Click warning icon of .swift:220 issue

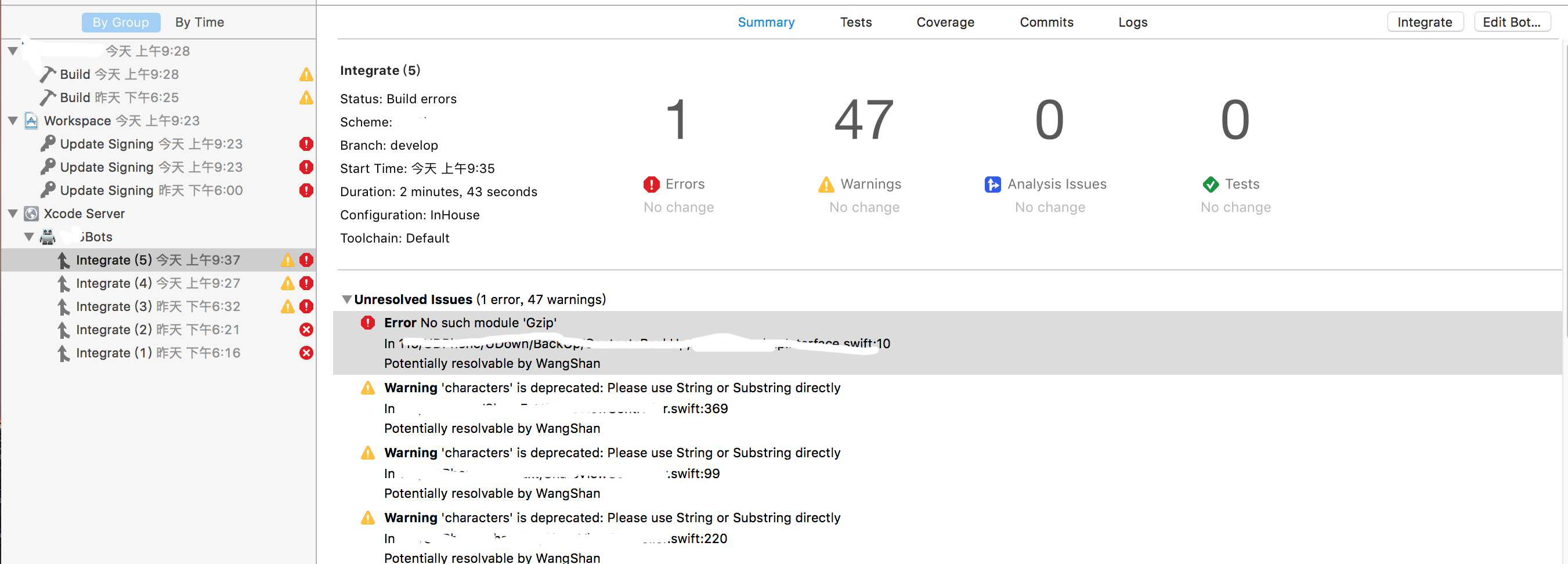pyautogui.click(x=368, y=518)
